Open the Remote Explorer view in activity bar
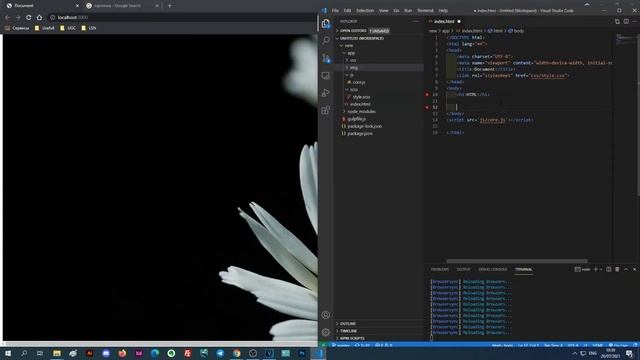This screenshot has width=640, height=360. pyautogui.click(x=326, y=76)
